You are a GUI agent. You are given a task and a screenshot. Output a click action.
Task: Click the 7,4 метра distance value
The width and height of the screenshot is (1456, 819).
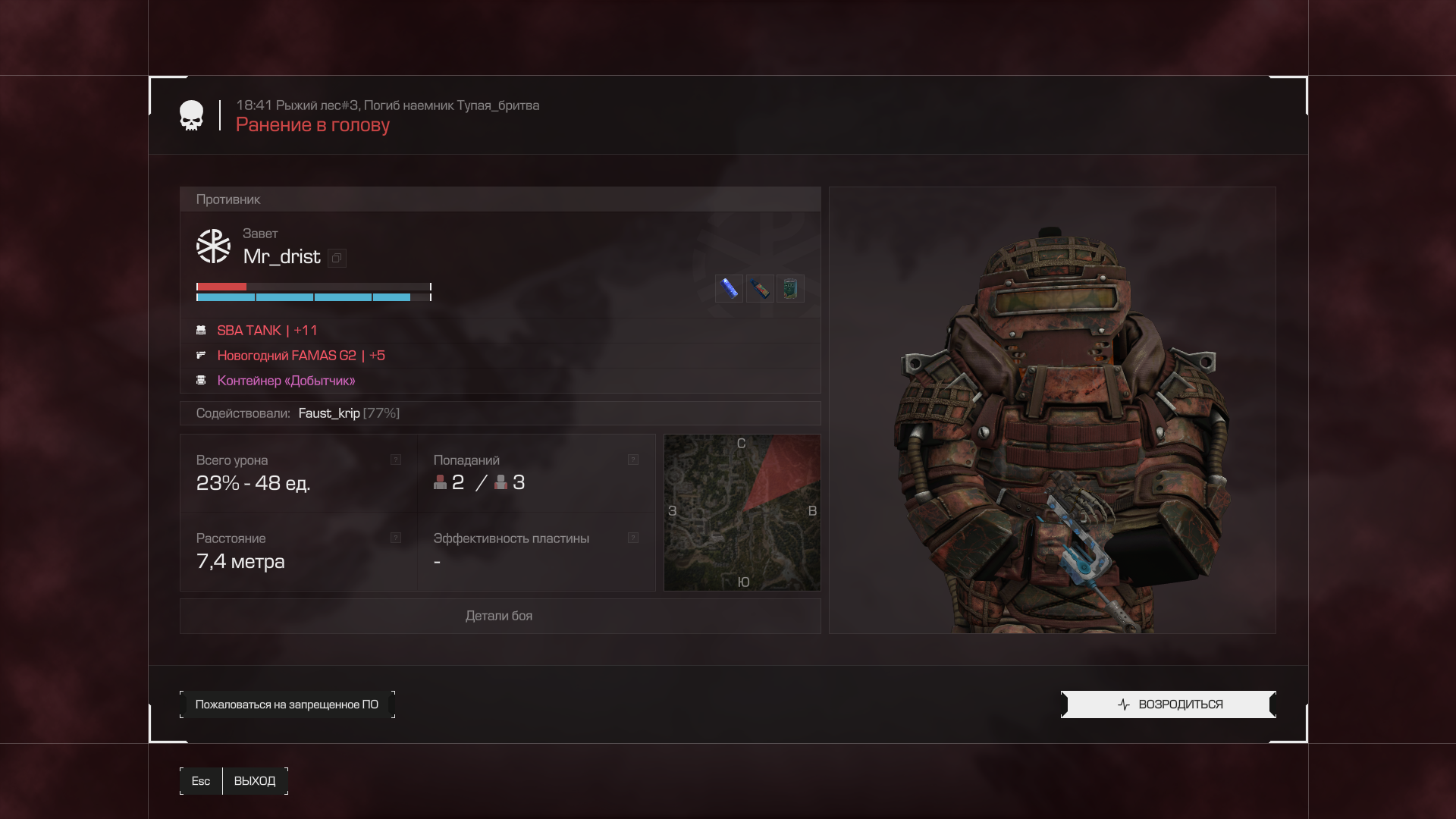pyautogui.click(x=240, y=562)
